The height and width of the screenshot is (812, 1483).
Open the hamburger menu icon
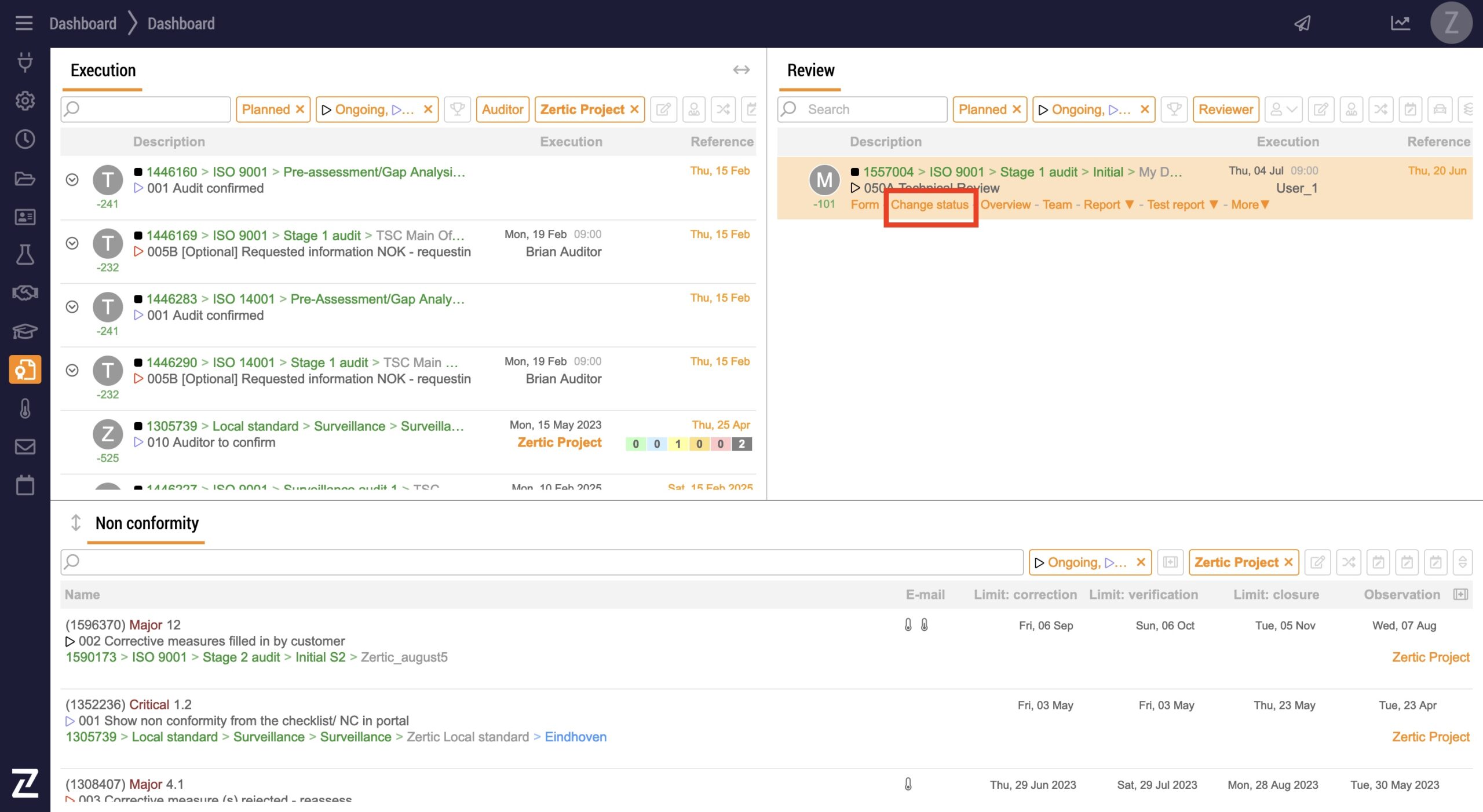click(24, 23)
